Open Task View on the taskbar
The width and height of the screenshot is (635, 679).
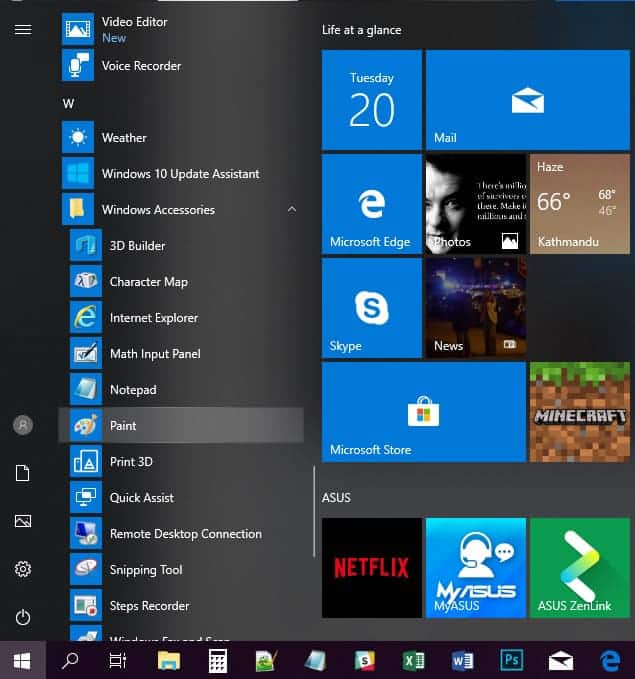pos(117,660)
